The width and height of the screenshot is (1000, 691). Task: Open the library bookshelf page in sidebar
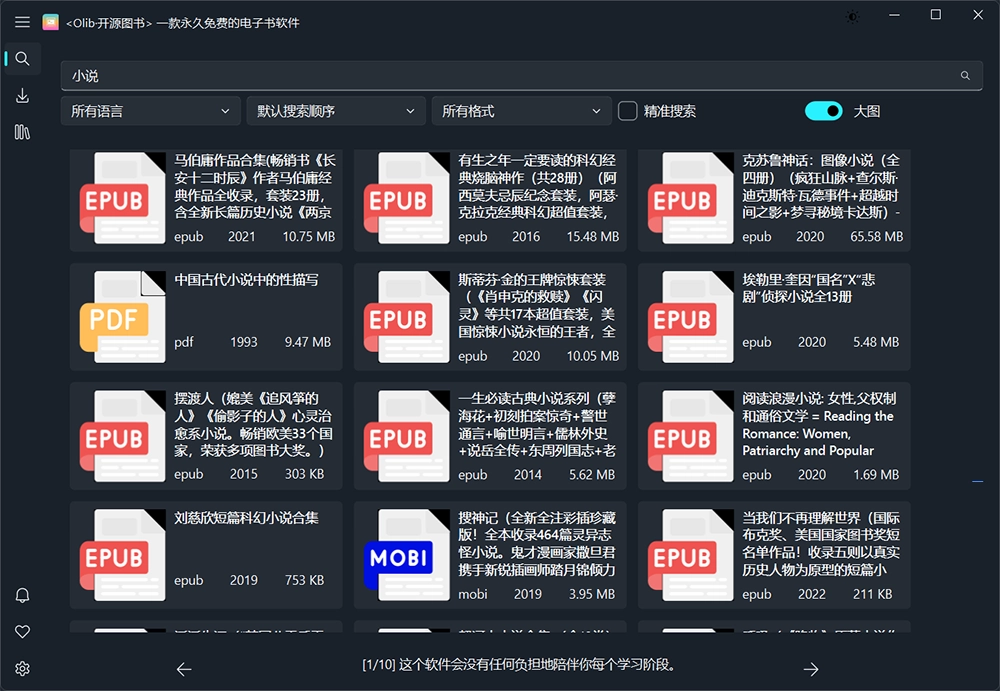(x=22, y=132)
